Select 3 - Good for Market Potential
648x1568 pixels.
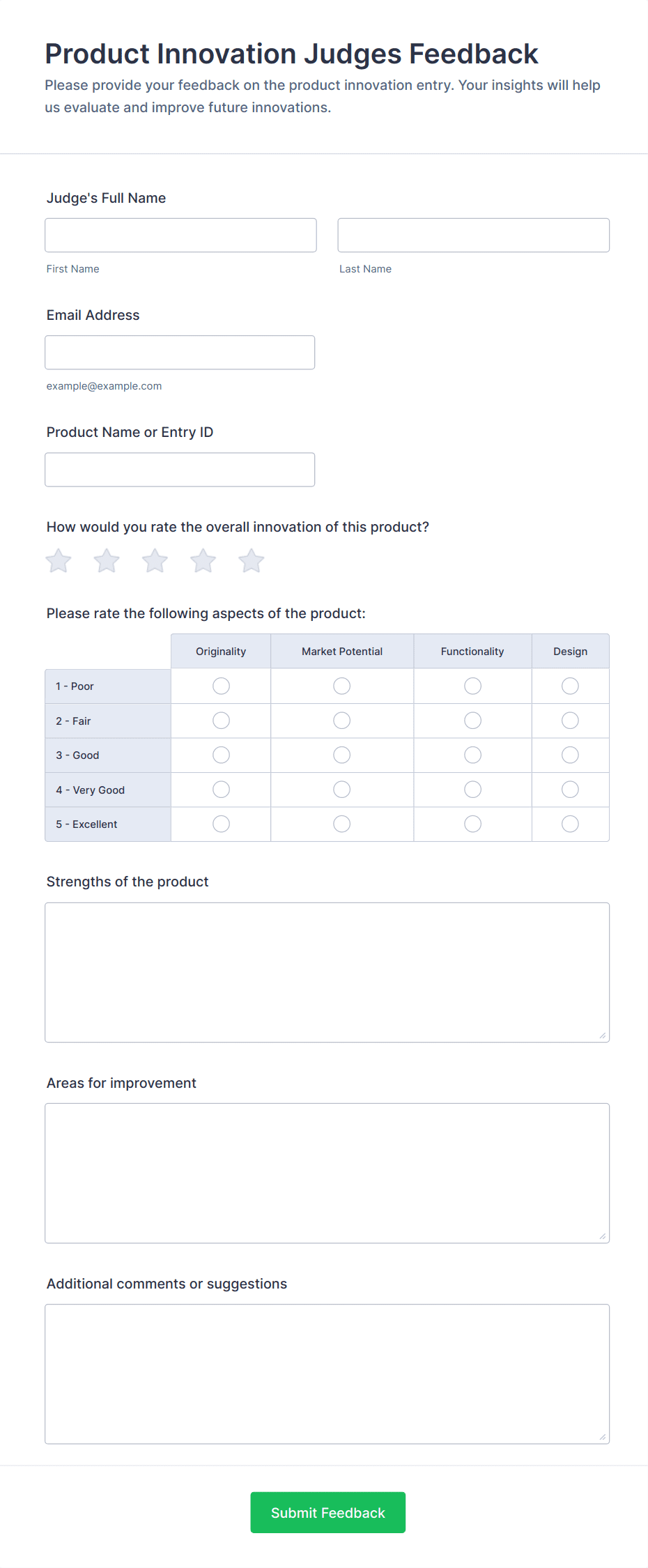coord(341,755)
